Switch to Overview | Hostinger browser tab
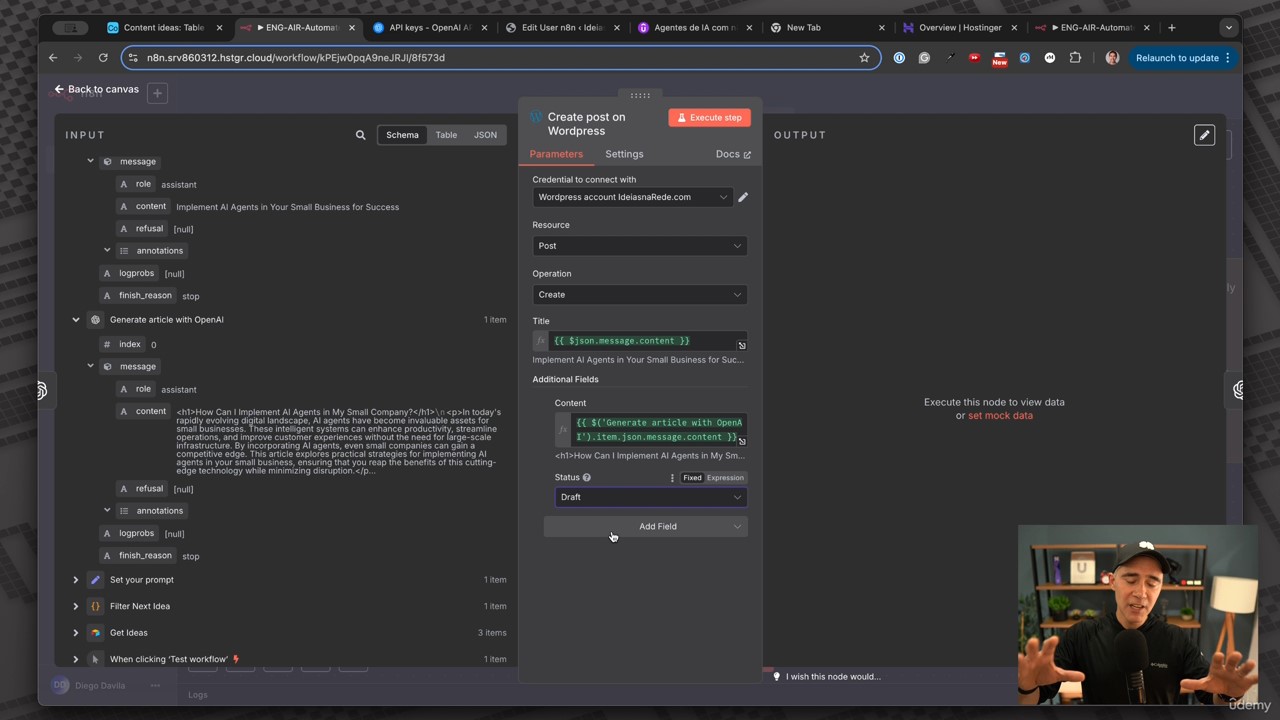Viewport: 1280px width, 720px height. point(960,28)
